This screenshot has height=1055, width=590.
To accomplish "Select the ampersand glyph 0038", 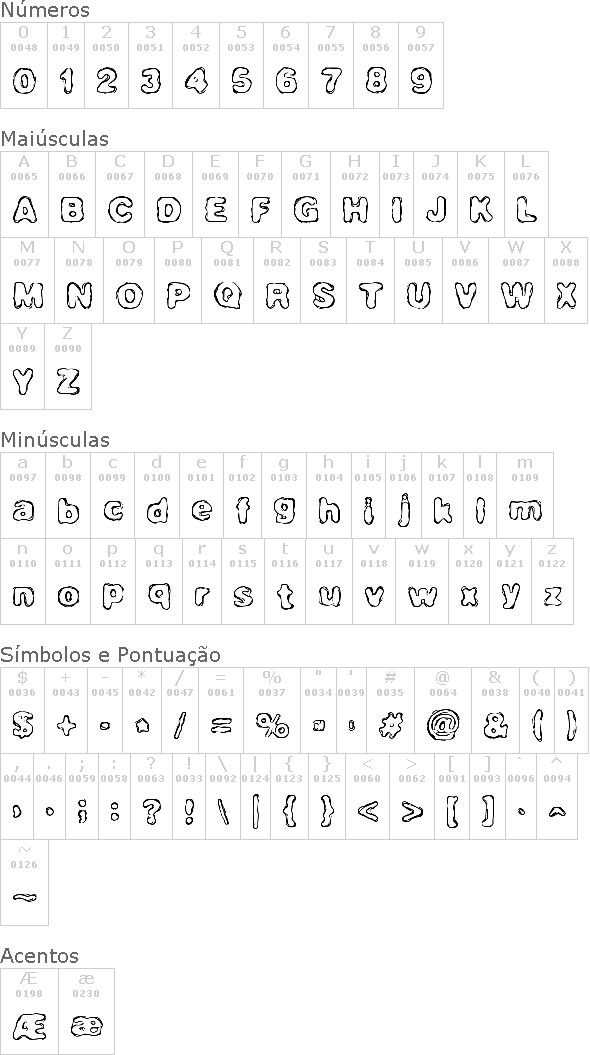I will pos(495,711).
